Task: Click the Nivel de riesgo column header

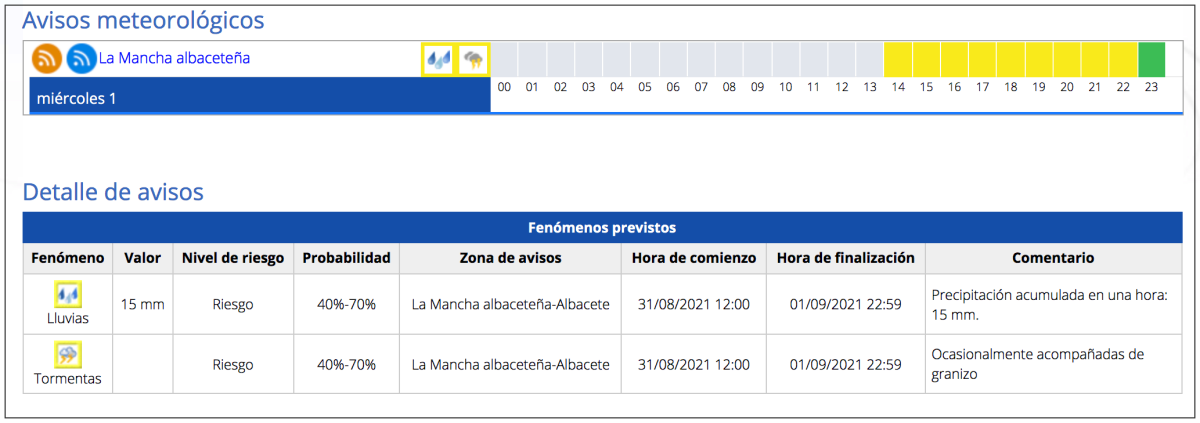Action: point(233,258)
